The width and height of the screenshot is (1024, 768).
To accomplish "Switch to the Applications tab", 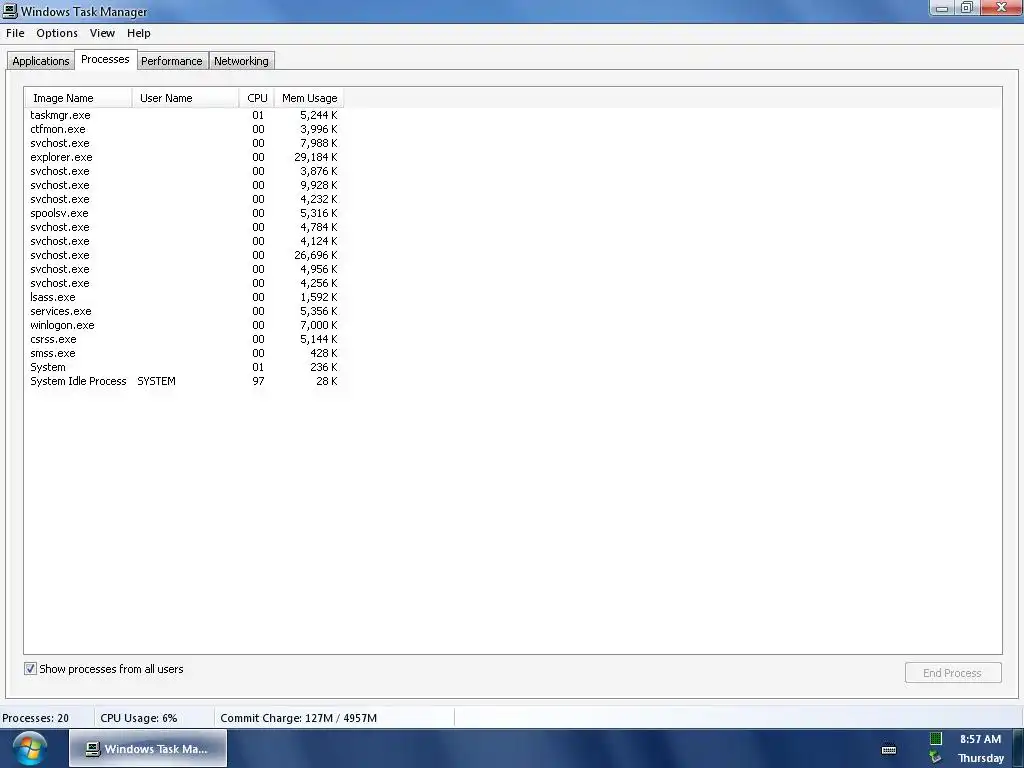I will click(x=40, y=61).
